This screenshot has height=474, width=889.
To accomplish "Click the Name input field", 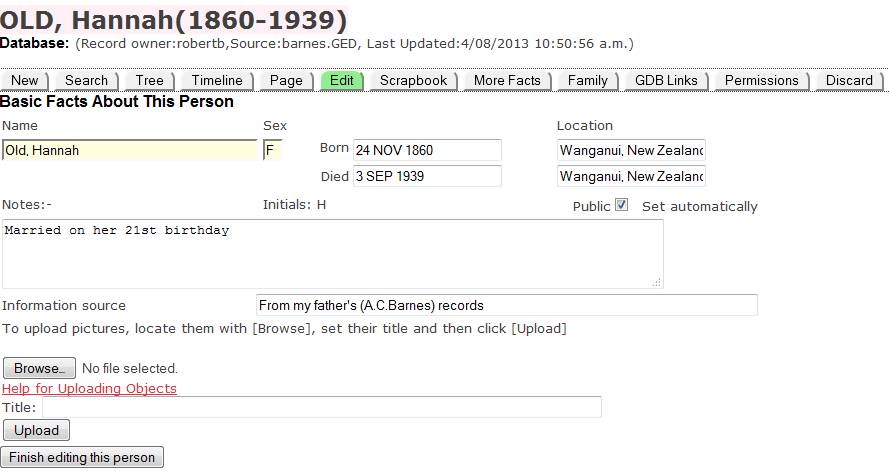I will 130,150.
